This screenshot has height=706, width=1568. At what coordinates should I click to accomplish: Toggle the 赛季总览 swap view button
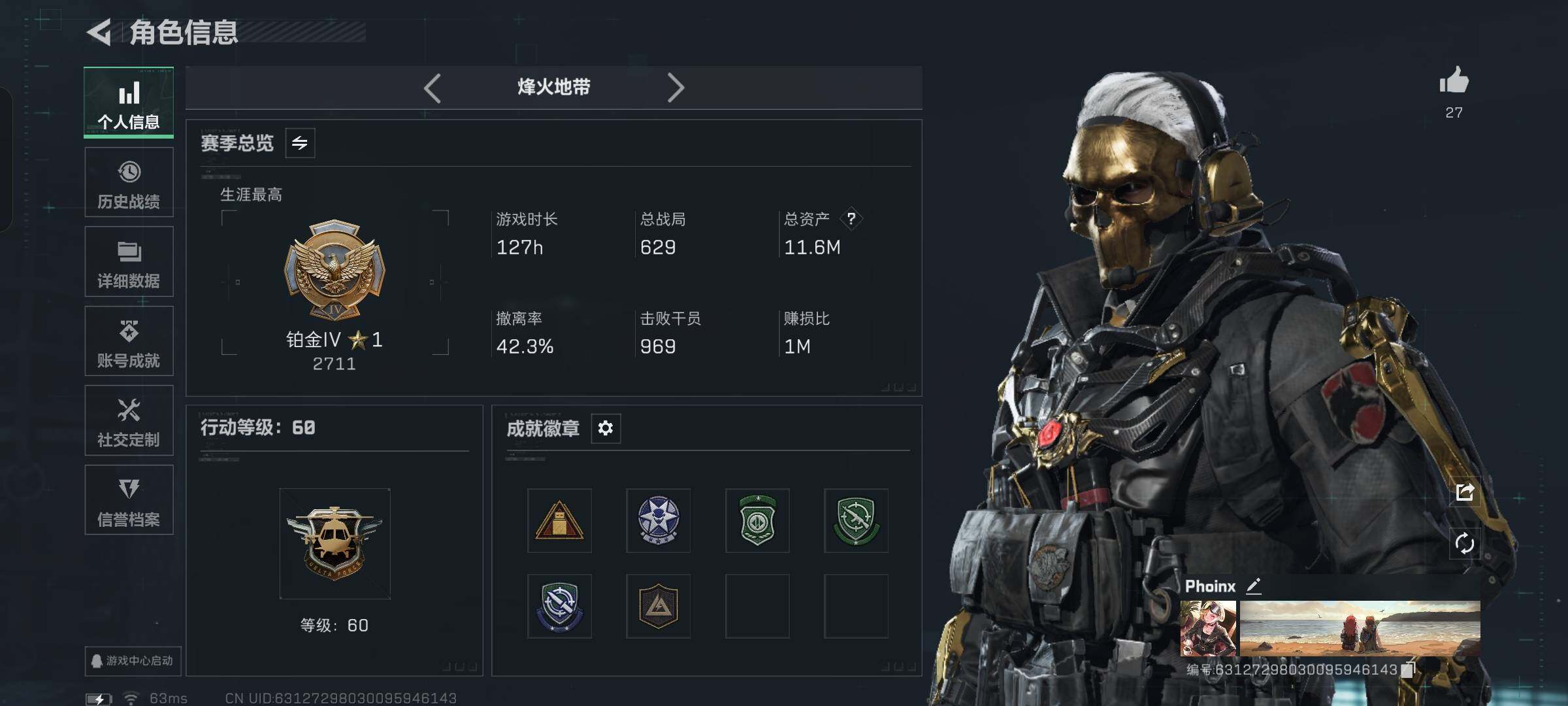pyautogui.click(x=300, y=143)
